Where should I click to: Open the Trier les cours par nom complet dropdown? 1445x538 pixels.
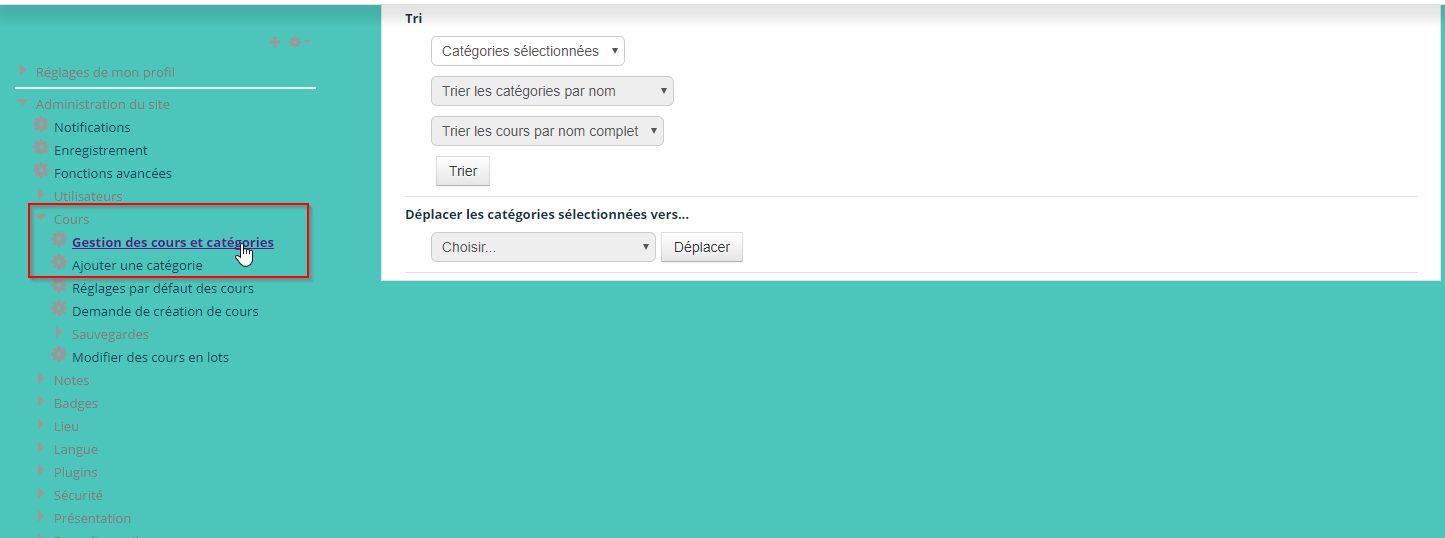(x=547, y=131)
